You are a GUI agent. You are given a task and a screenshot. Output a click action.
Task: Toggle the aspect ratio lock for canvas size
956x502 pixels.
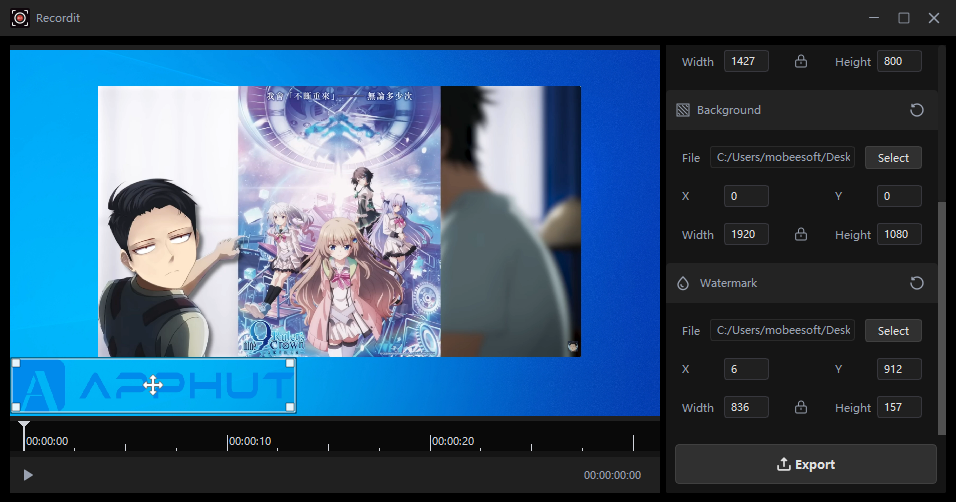[x=801, y=62]
